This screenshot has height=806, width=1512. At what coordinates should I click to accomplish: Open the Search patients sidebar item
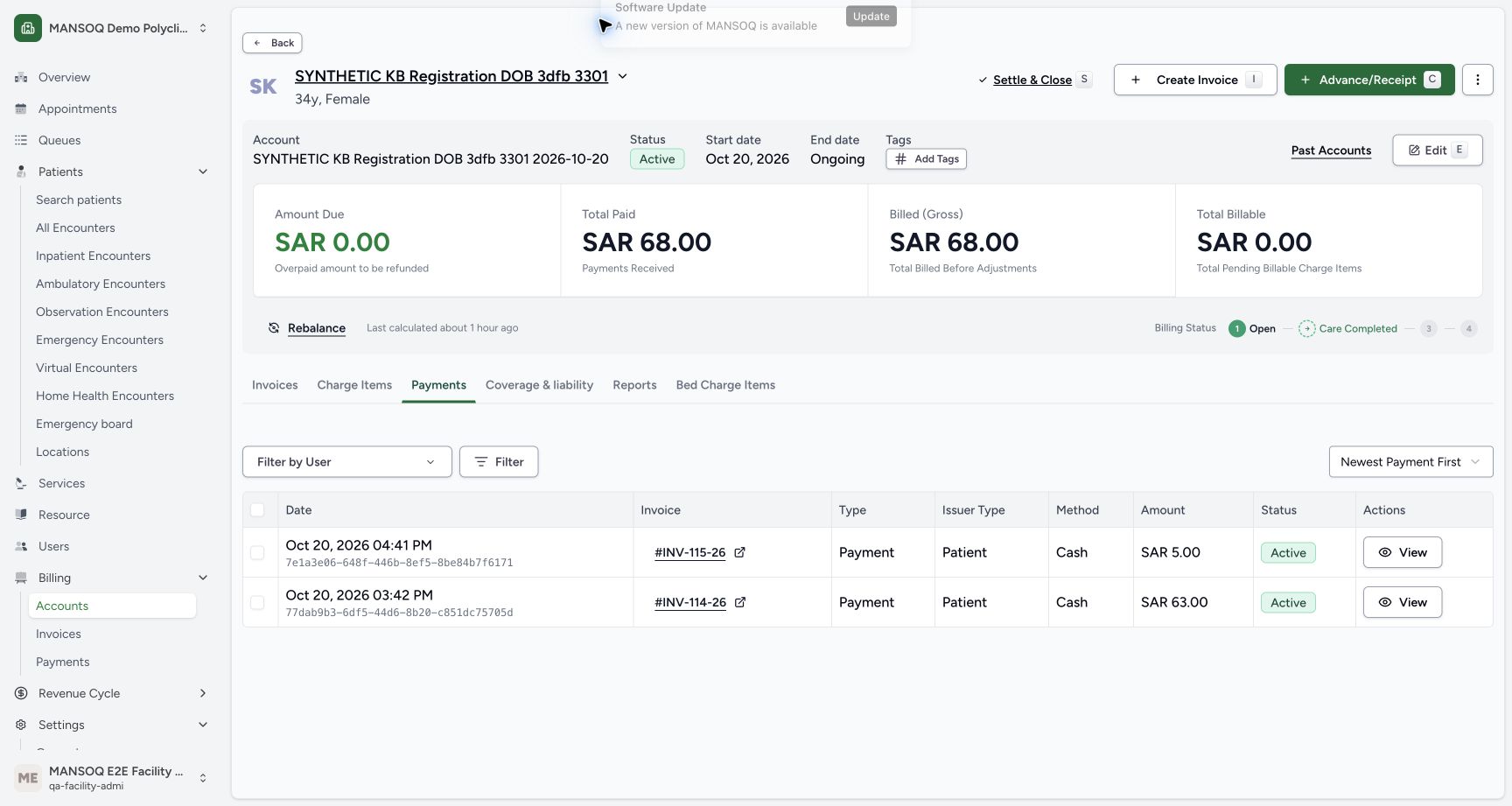point(79,200)
